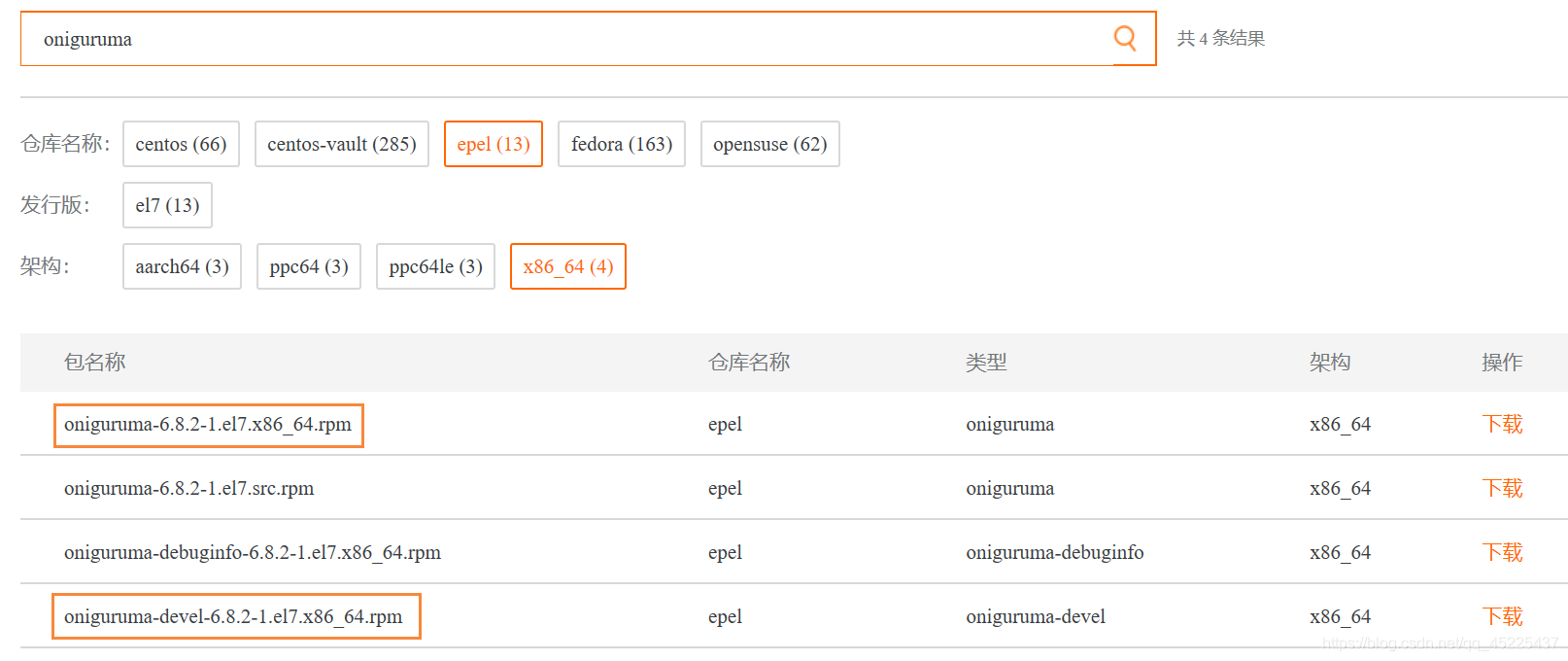Select the el7 (13) release filter
This screenshot has height=661, width=1568.
[x=167, y=205]
